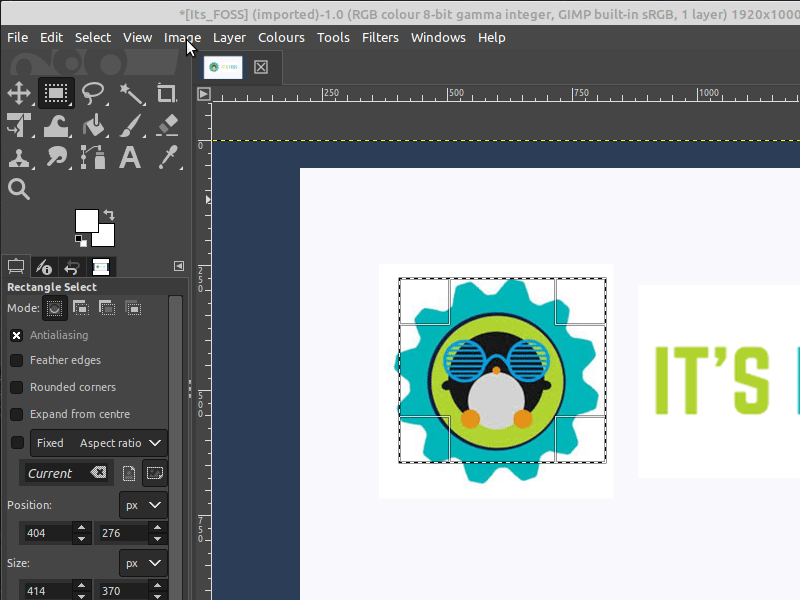The width and height of the screenshot is (800, 600).
Task: Choose the Bucket Fill tool
Action: (93, 126)
